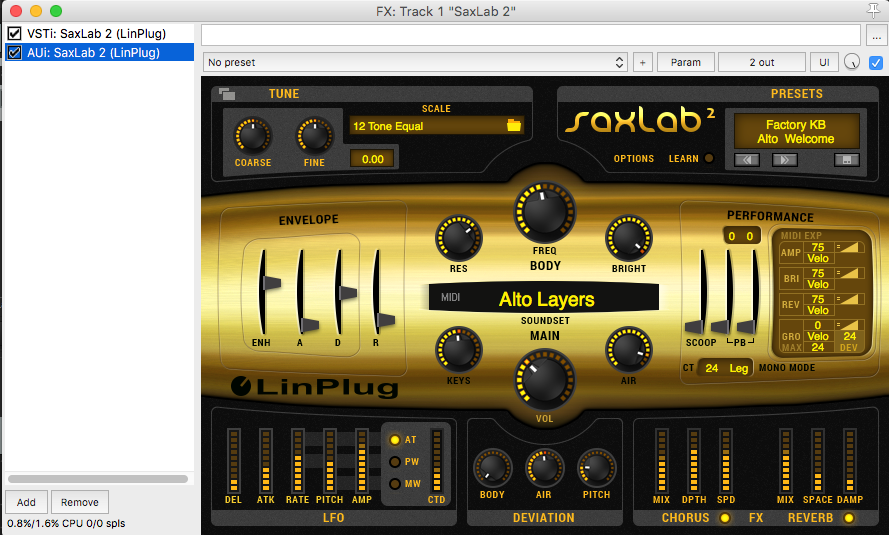The image size is (889, 535).
Task: Click the fine tune 0.00 value field
Action: [x=372, y=159]
